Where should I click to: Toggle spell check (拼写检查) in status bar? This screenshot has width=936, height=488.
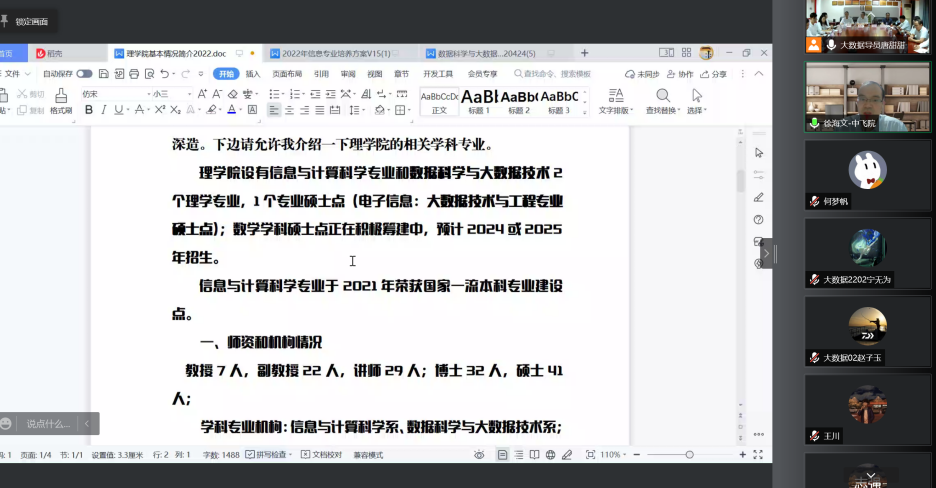coord(269,455)
